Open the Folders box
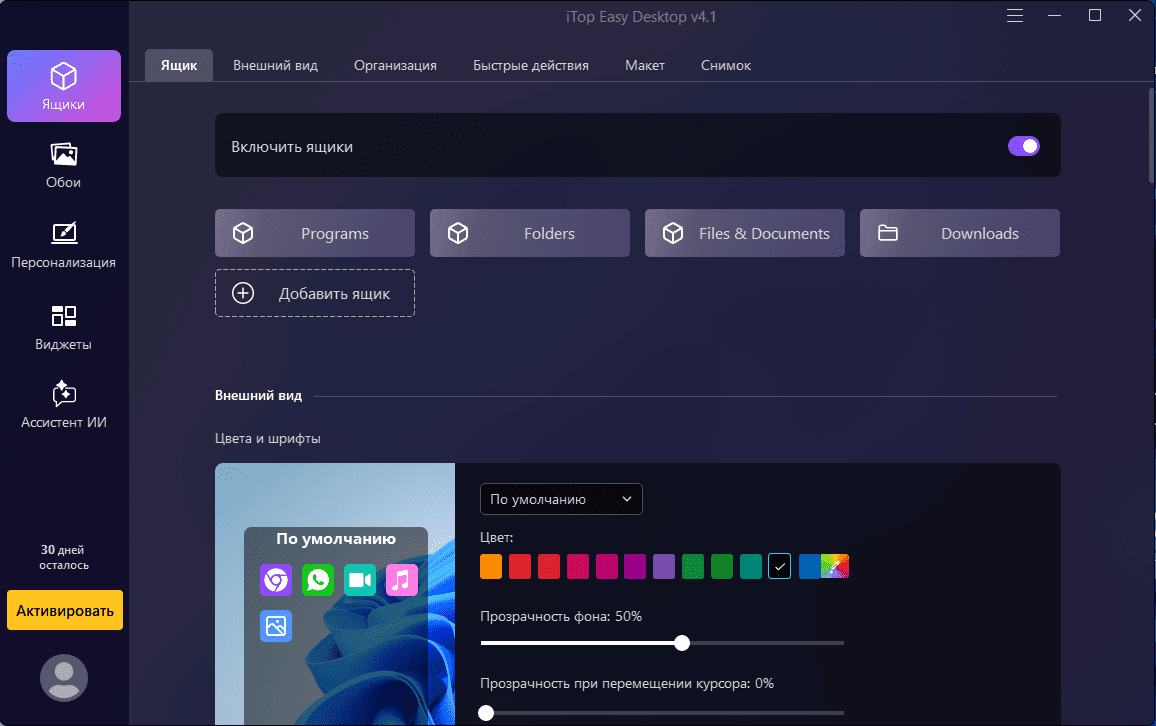 click(530, 233)
